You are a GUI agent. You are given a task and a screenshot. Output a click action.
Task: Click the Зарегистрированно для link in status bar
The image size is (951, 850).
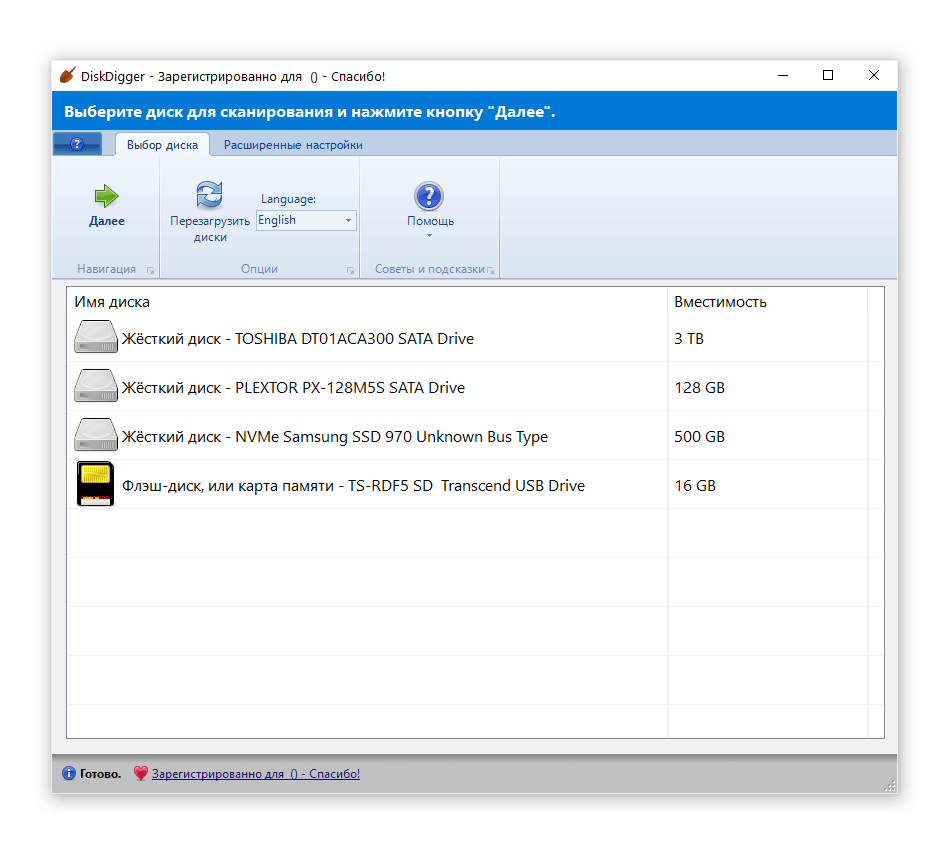pos(255,774)
